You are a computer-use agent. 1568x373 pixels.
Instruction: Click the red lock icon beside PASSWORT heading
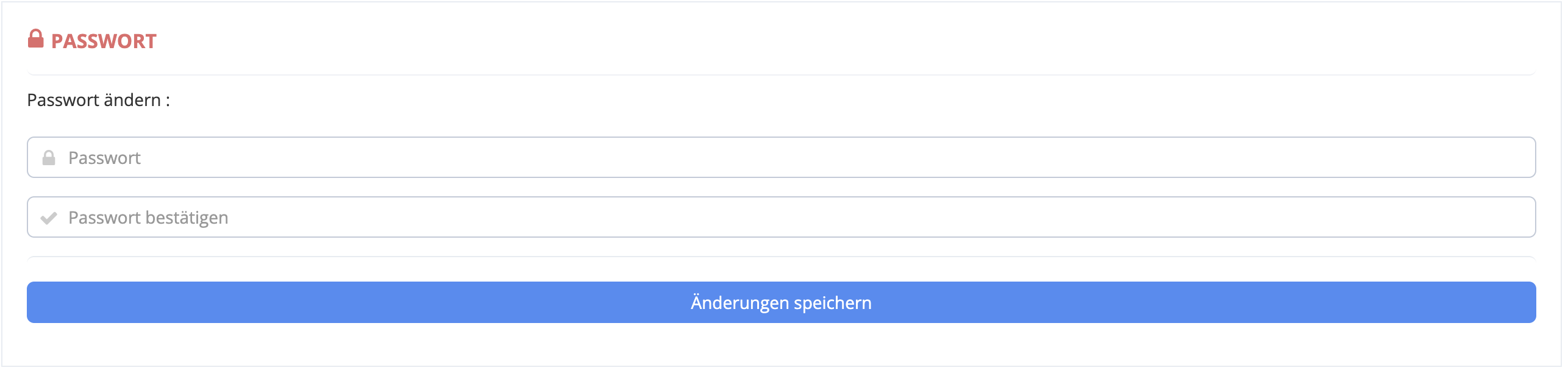click(x=36, y=38)
